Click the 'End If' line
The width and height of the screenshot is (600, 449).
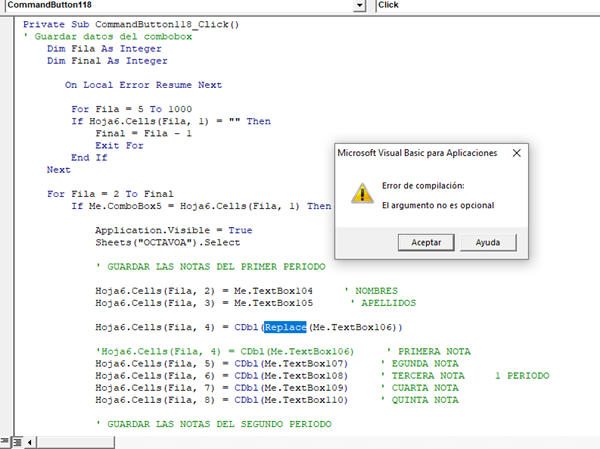[x=89, y=158]
